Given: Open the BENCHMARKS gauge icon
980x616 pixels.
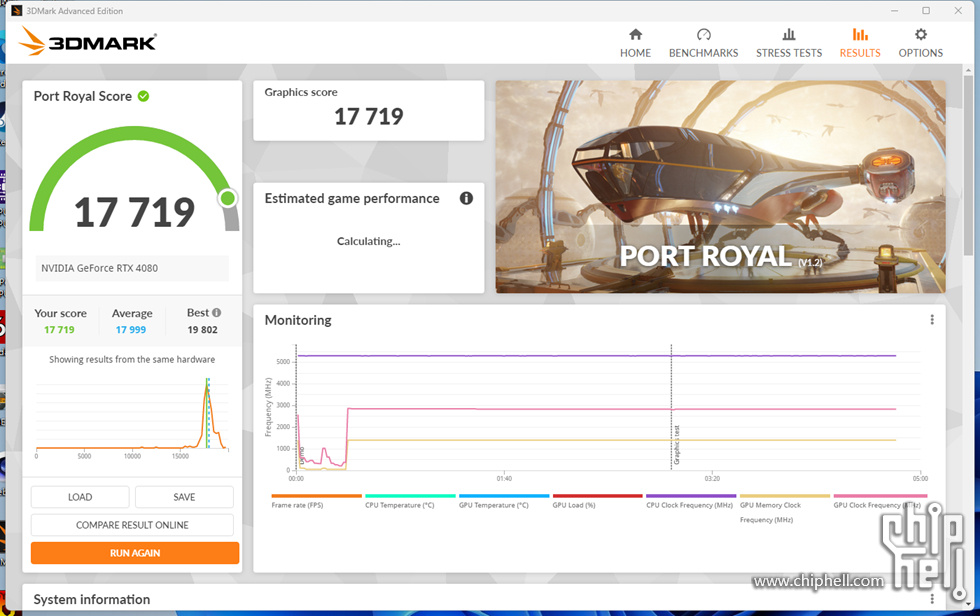Looking at the screenshot, I should click(703, 35).
